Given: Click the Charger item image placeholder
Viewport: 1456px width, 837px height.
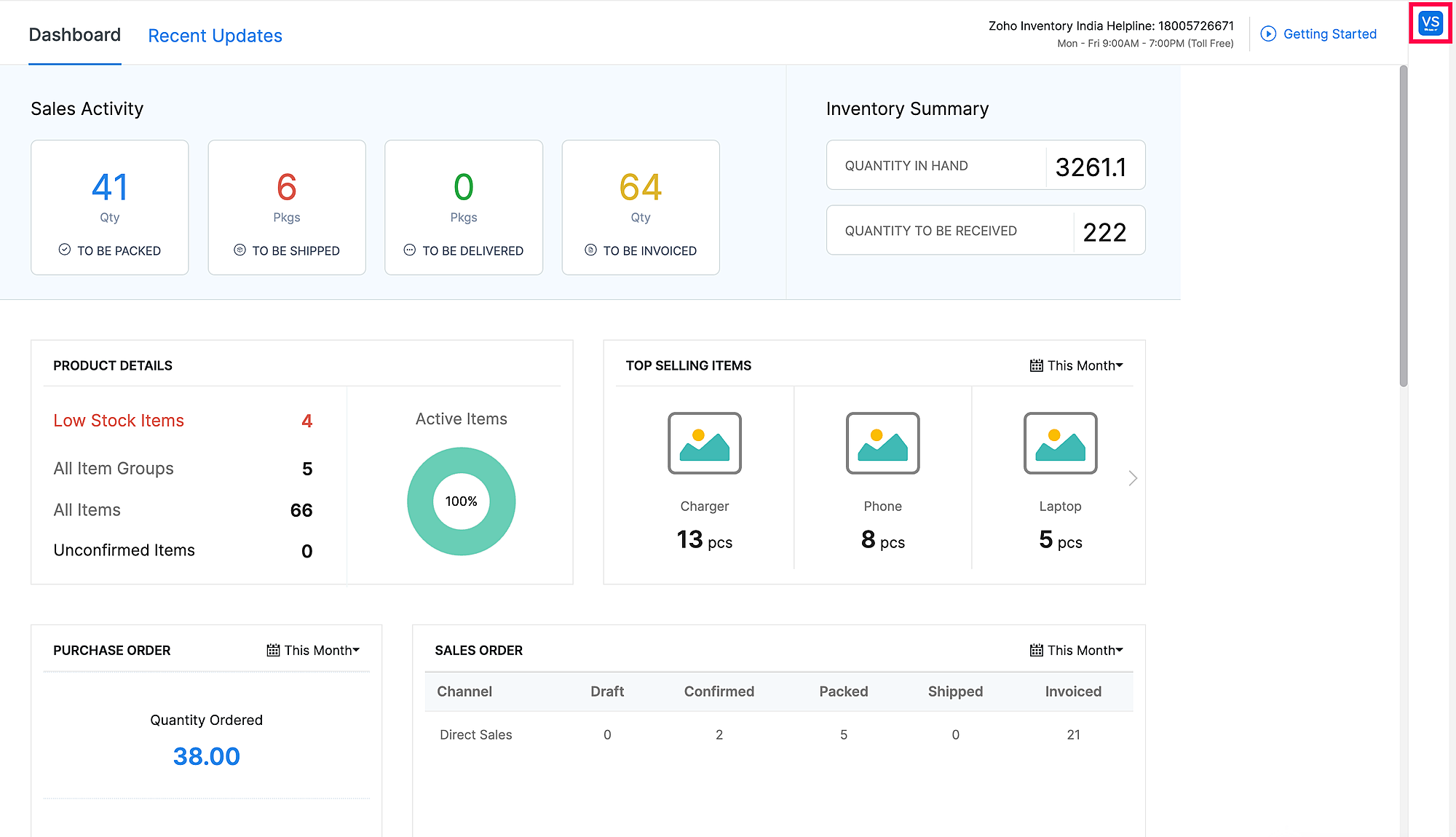Looking at the screenshot, I should (x=704, y=443).
